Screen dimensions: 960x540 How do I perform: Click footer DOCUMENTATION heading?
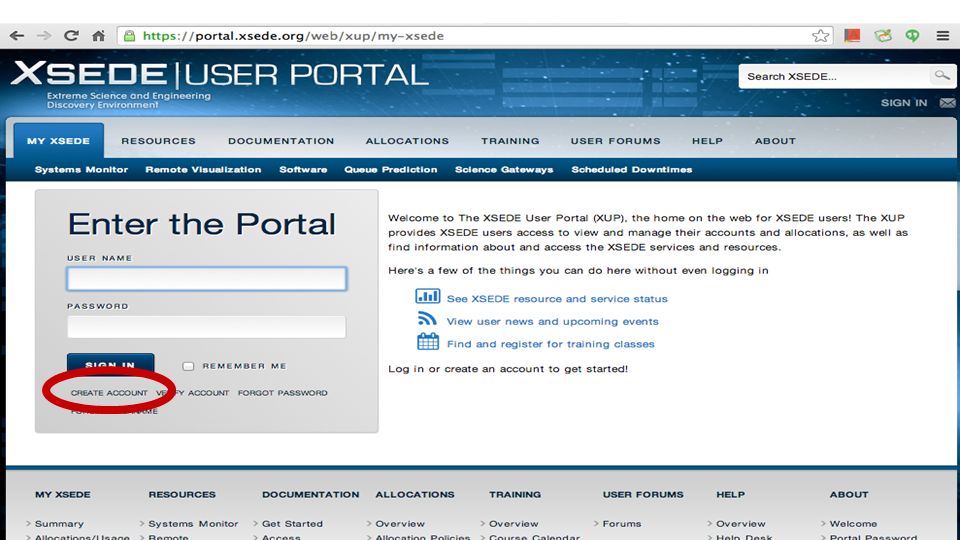[x=310, y=494]
